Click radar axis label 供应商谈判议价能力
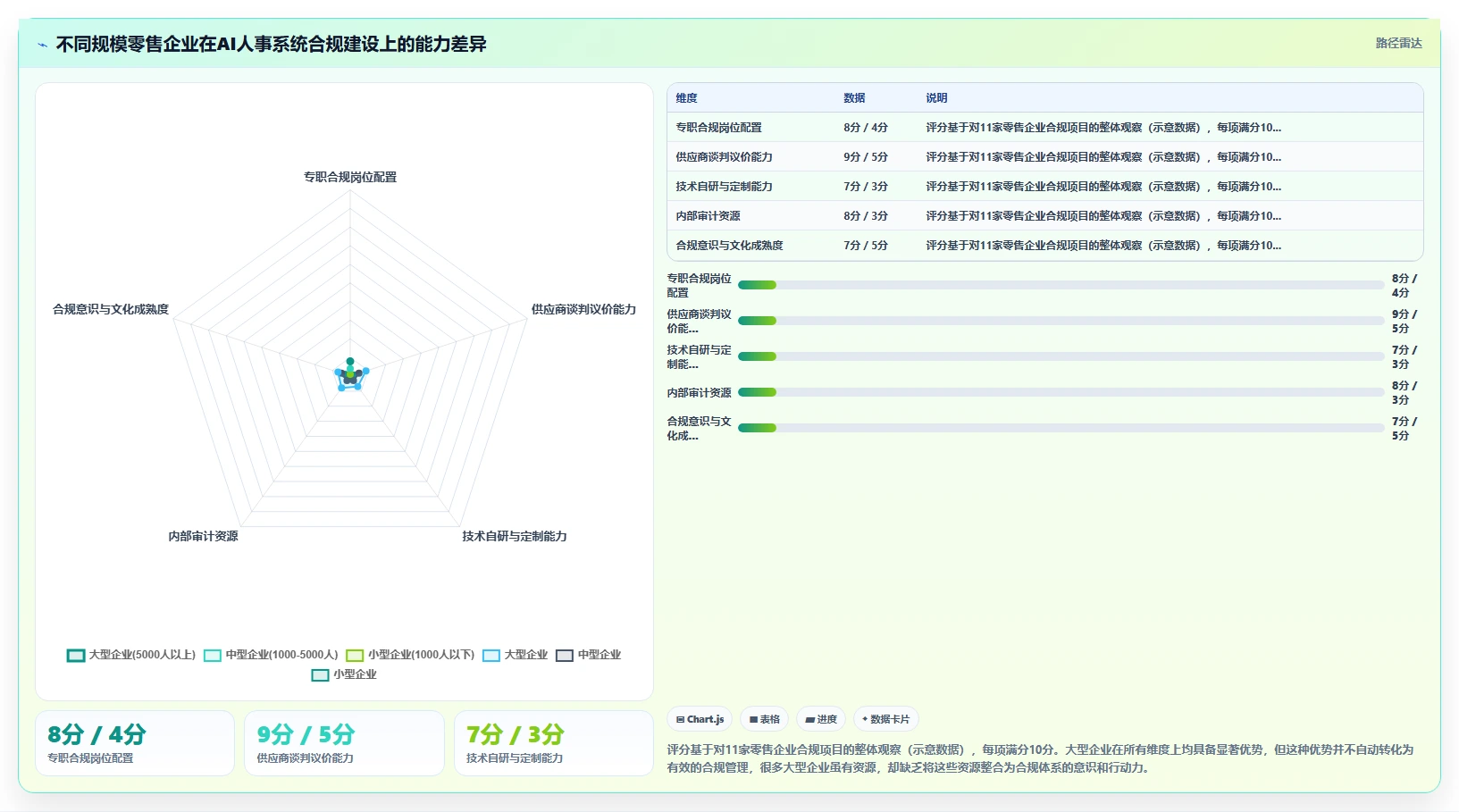The image size is (1459, 812). 583,309
